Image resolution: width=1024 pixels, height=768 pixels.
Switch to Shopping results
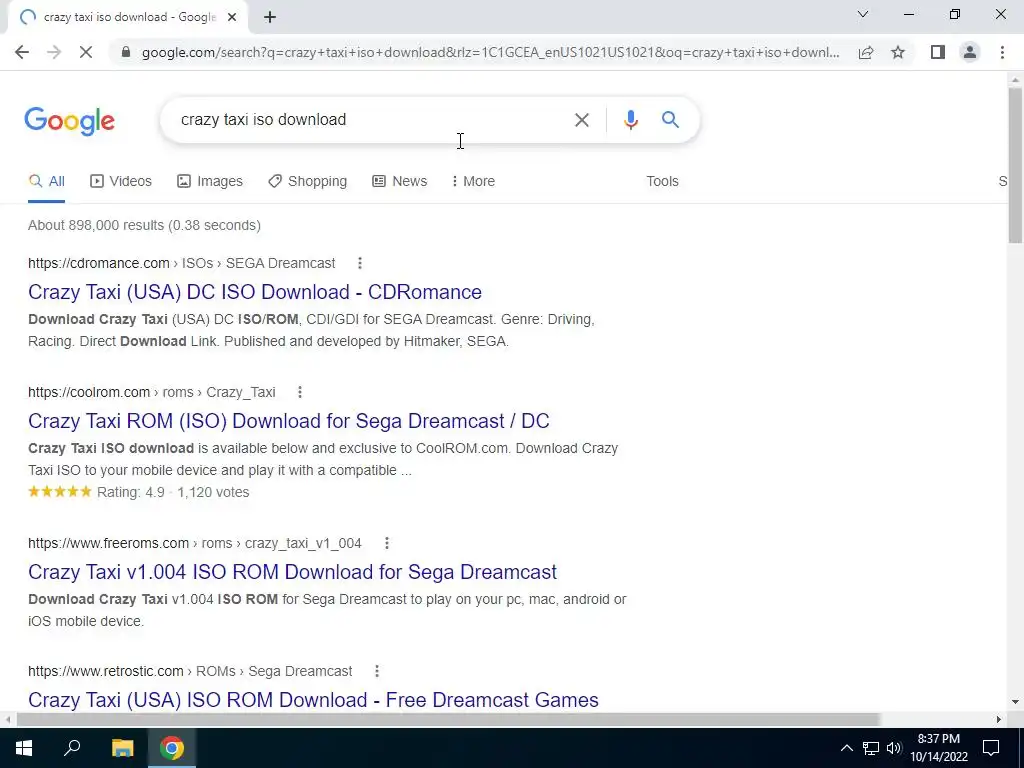pyautogui.click(x=308, y=182)
